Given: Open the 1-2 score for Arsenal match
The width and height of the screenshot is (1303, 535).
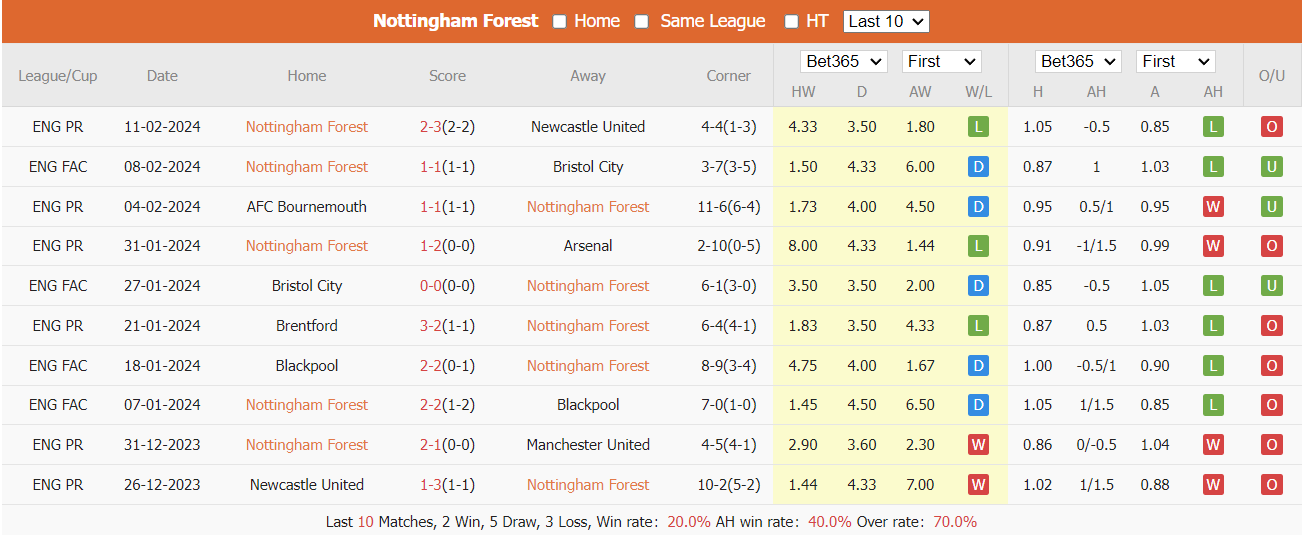Looking at the screenshot, I should (x=431, y=246).
